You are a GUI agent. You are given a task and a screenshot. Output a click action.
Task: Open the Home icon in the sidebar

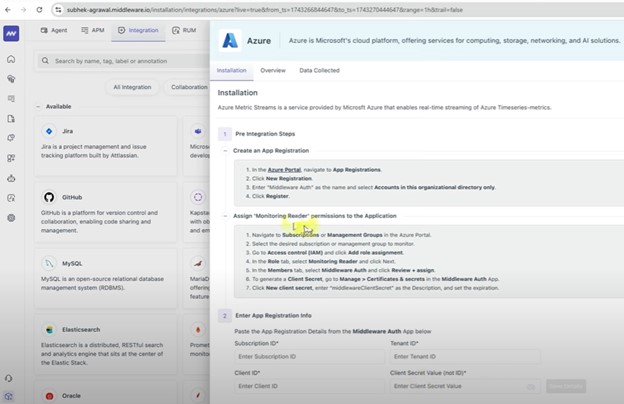click(11, 59)
